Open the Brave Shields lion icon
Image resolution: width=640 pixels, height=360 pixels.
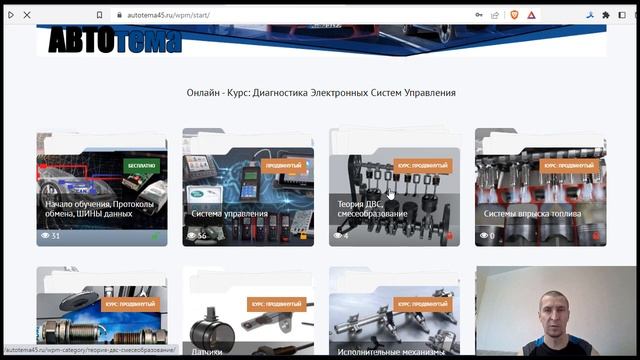point(514,15)
